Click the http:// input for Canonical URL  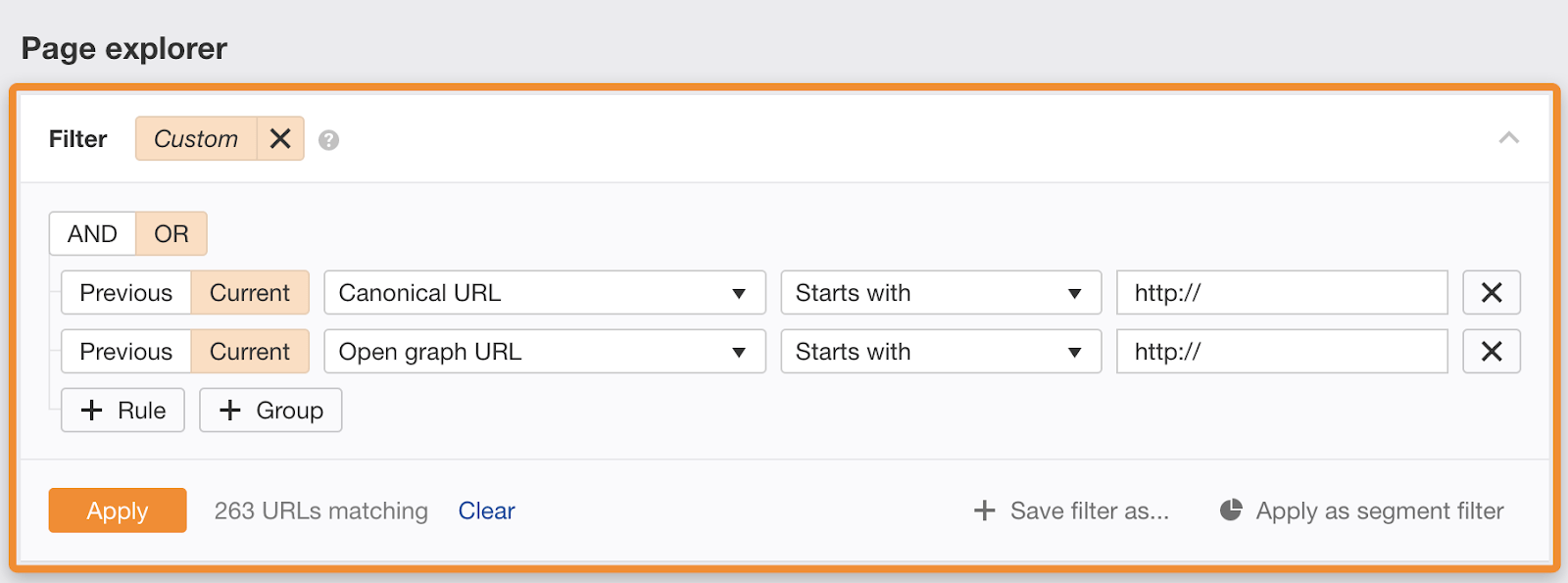(x=1281, y=292)
